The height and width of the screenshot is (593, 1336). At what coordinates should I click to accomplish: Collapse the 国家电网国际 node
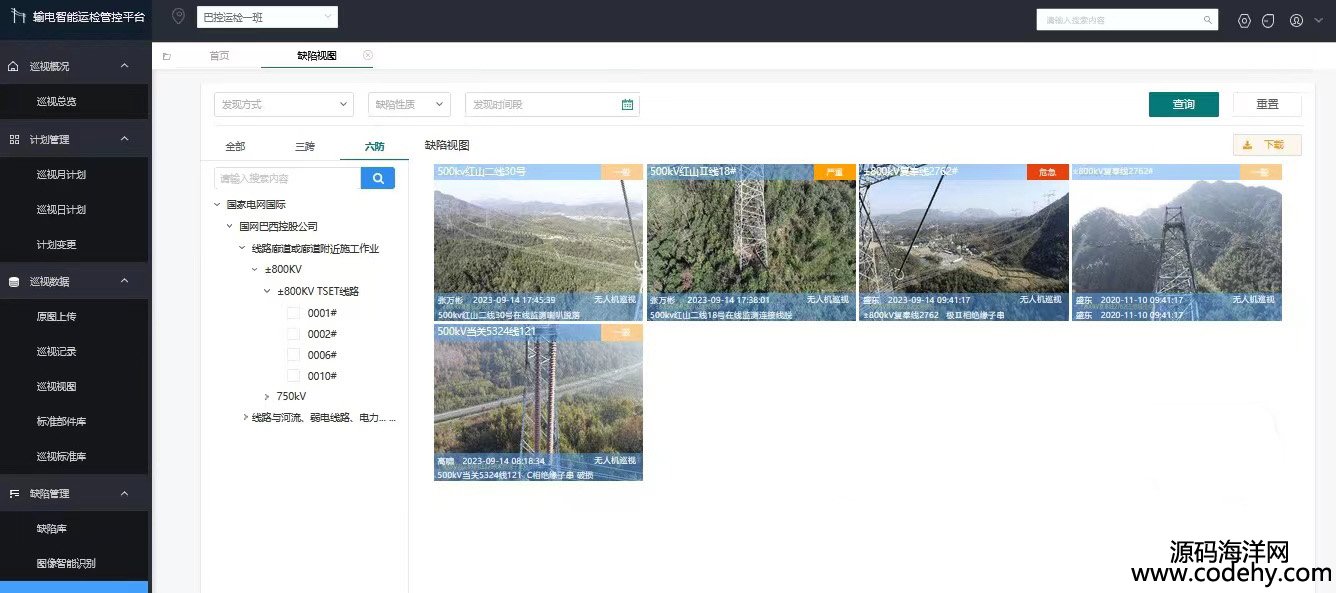(x=217, y=205)
